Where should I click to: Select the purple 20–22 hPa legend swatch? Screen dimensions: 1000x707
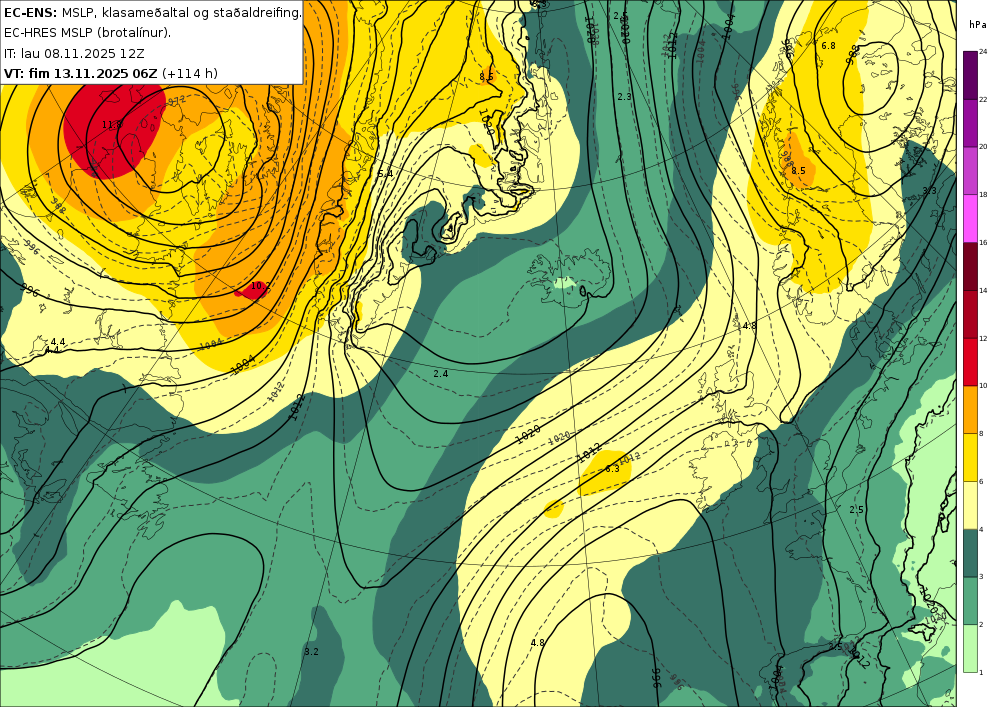tap(970, 122)
